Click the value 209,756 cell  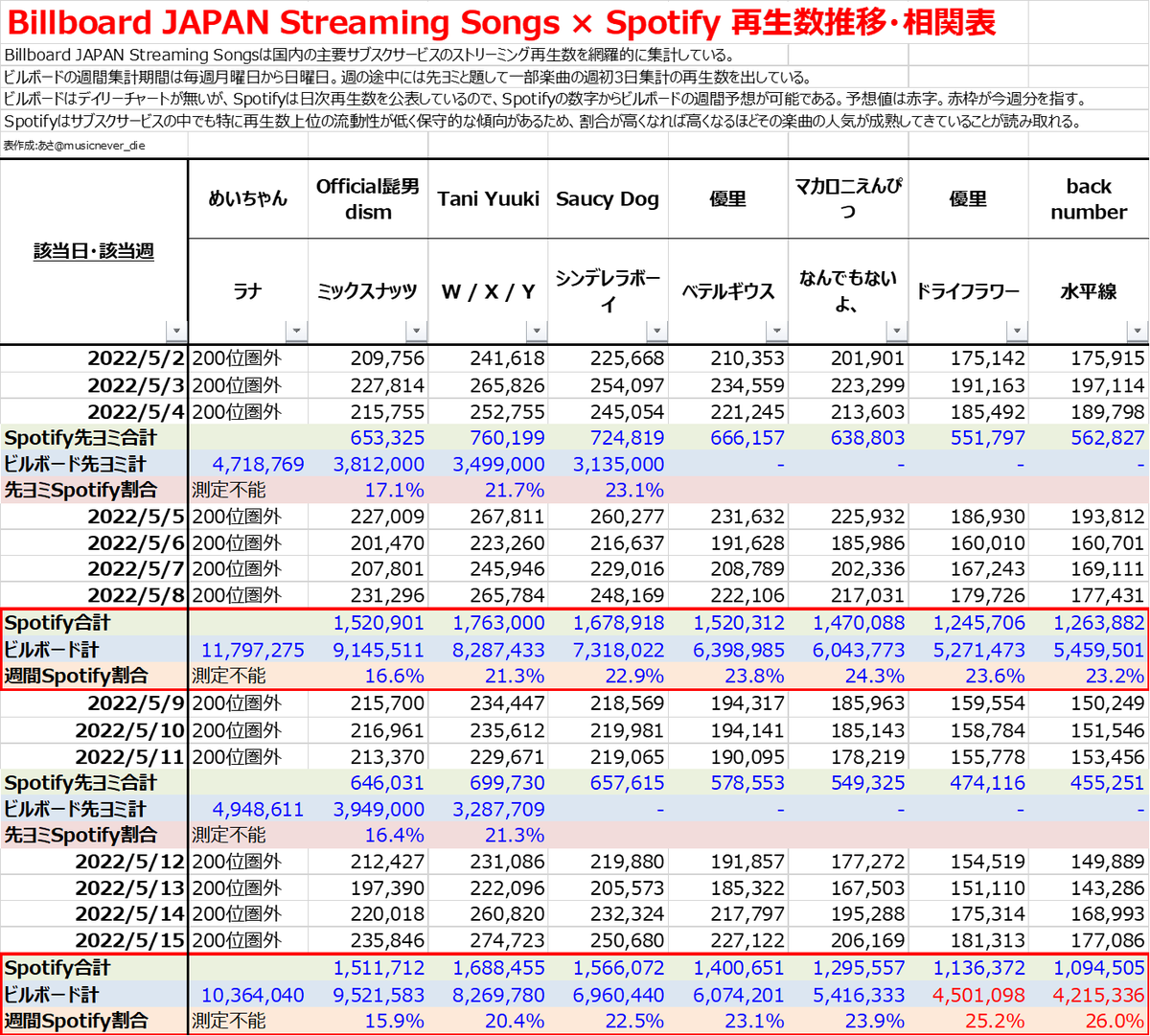point(368,358)
